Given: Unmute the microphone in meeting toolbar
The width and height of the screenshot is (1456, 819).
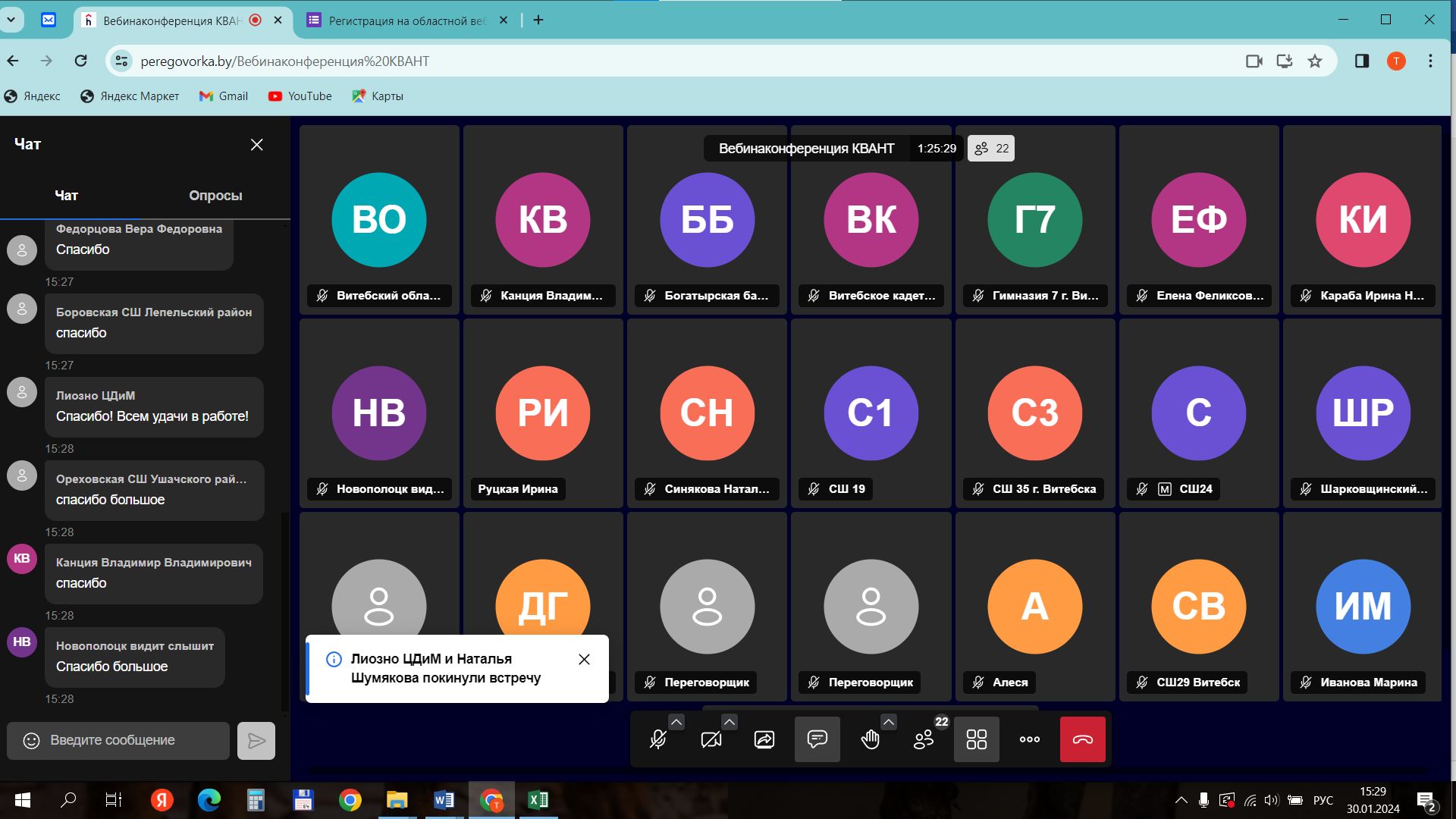Looking at the screenshot, I should 657,739.
